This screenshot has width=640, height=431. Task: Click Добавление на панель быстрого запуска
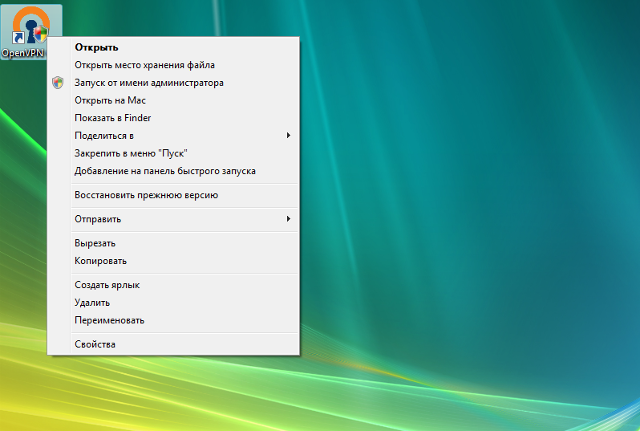164,171
